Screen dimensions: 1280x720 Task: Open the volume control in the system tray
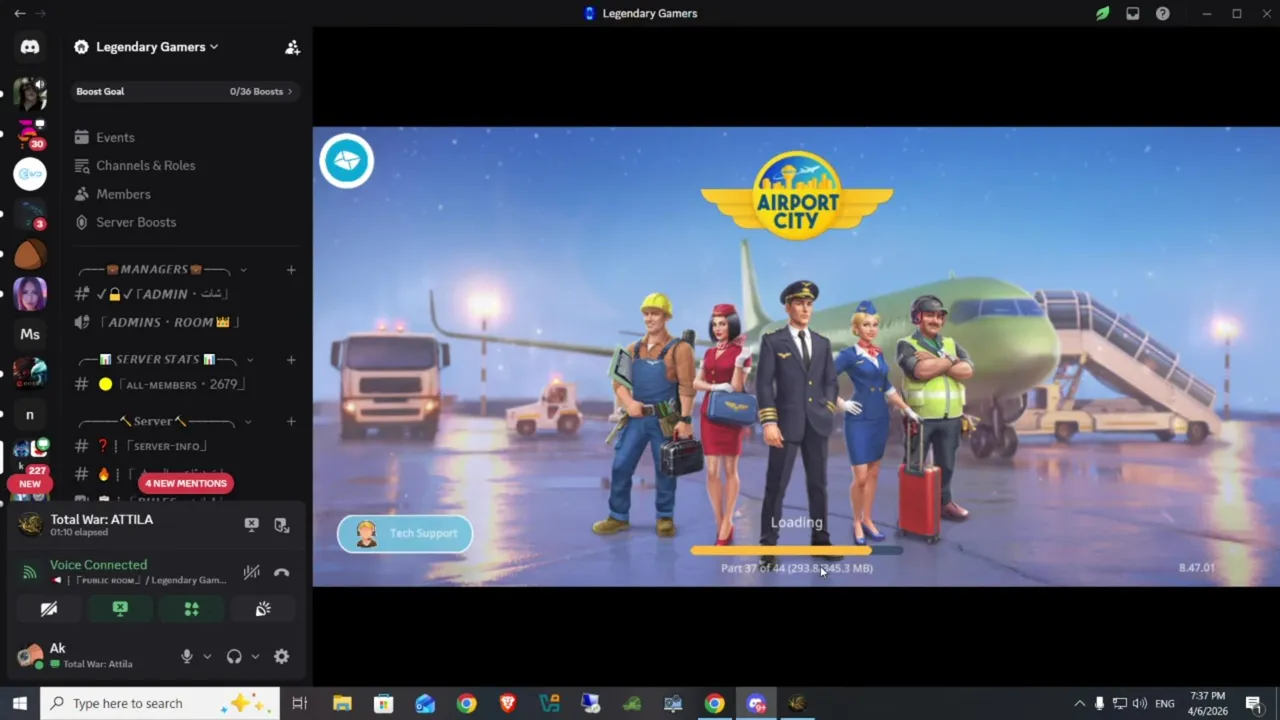point(1140,703)
